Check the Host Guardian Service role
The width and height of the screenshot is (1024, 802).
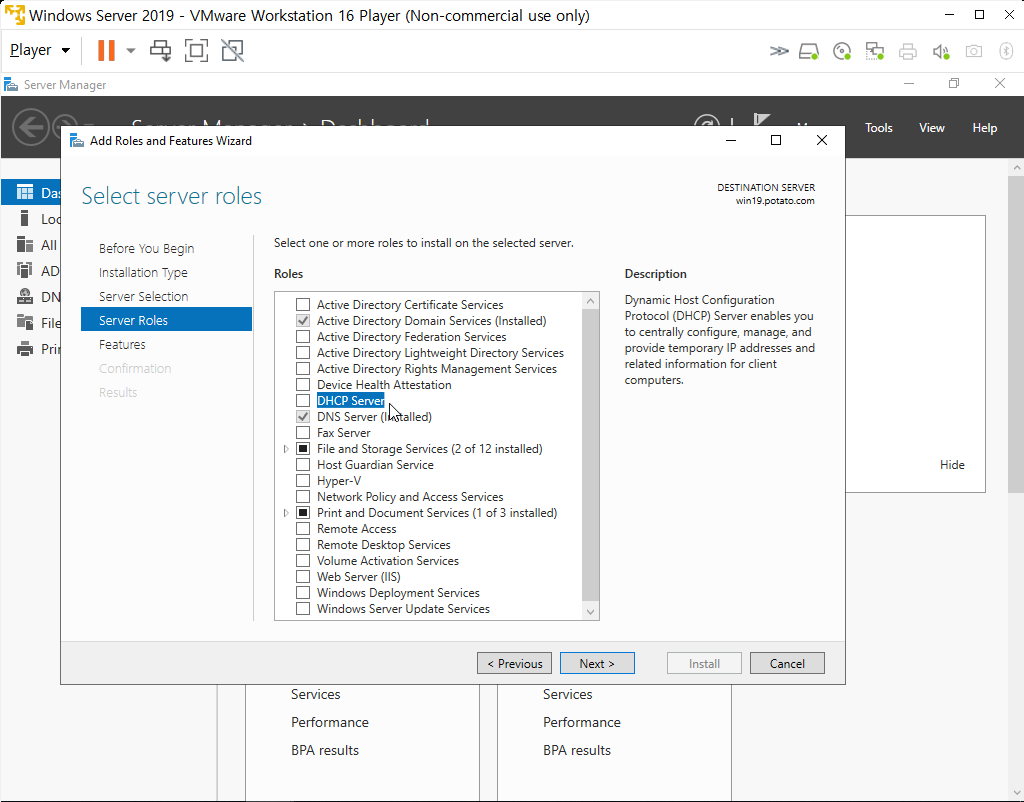pos(303,464)
